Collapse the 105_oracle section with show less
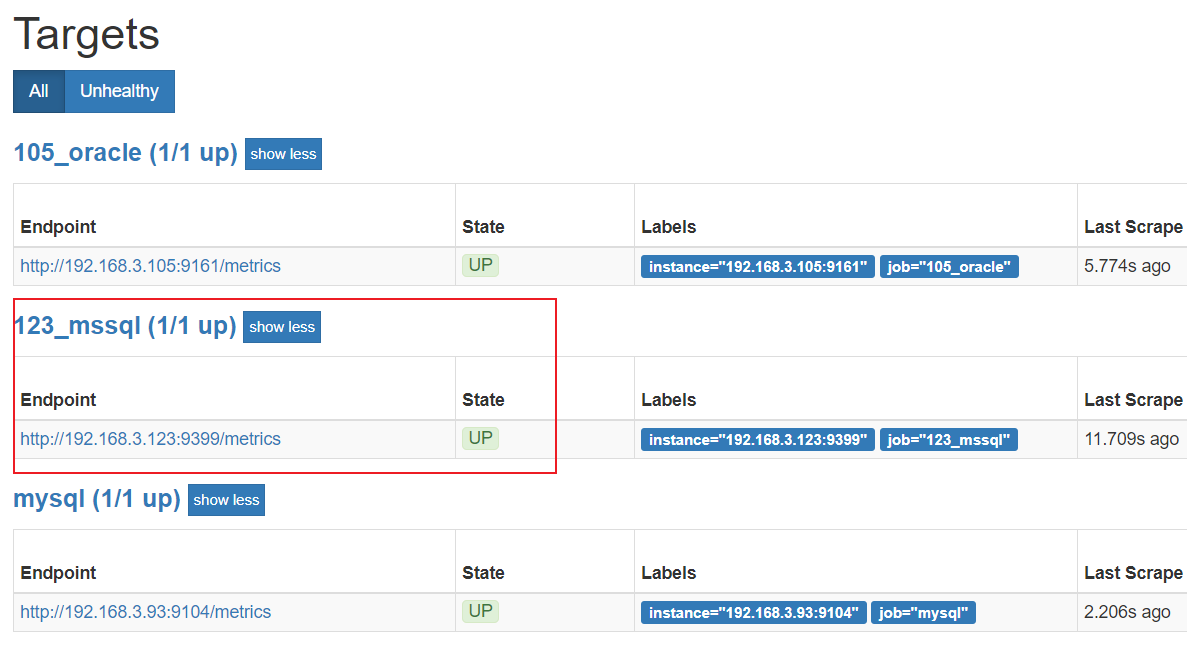Image resolution: width=1187 pixels, height=648 pixels. [283, 153]
